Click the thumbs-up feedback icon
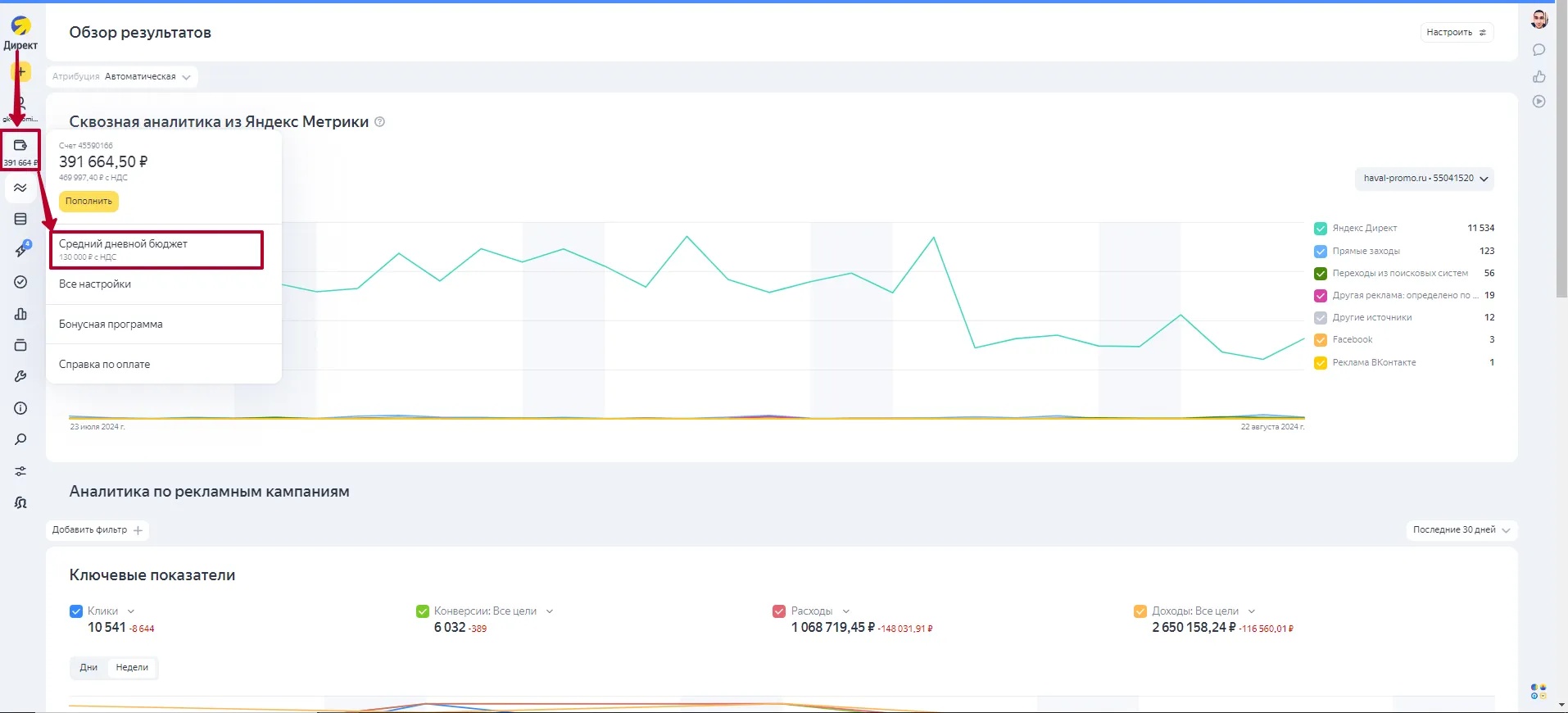Viewport: 1568px width, 713px height. coord(1539,76)
